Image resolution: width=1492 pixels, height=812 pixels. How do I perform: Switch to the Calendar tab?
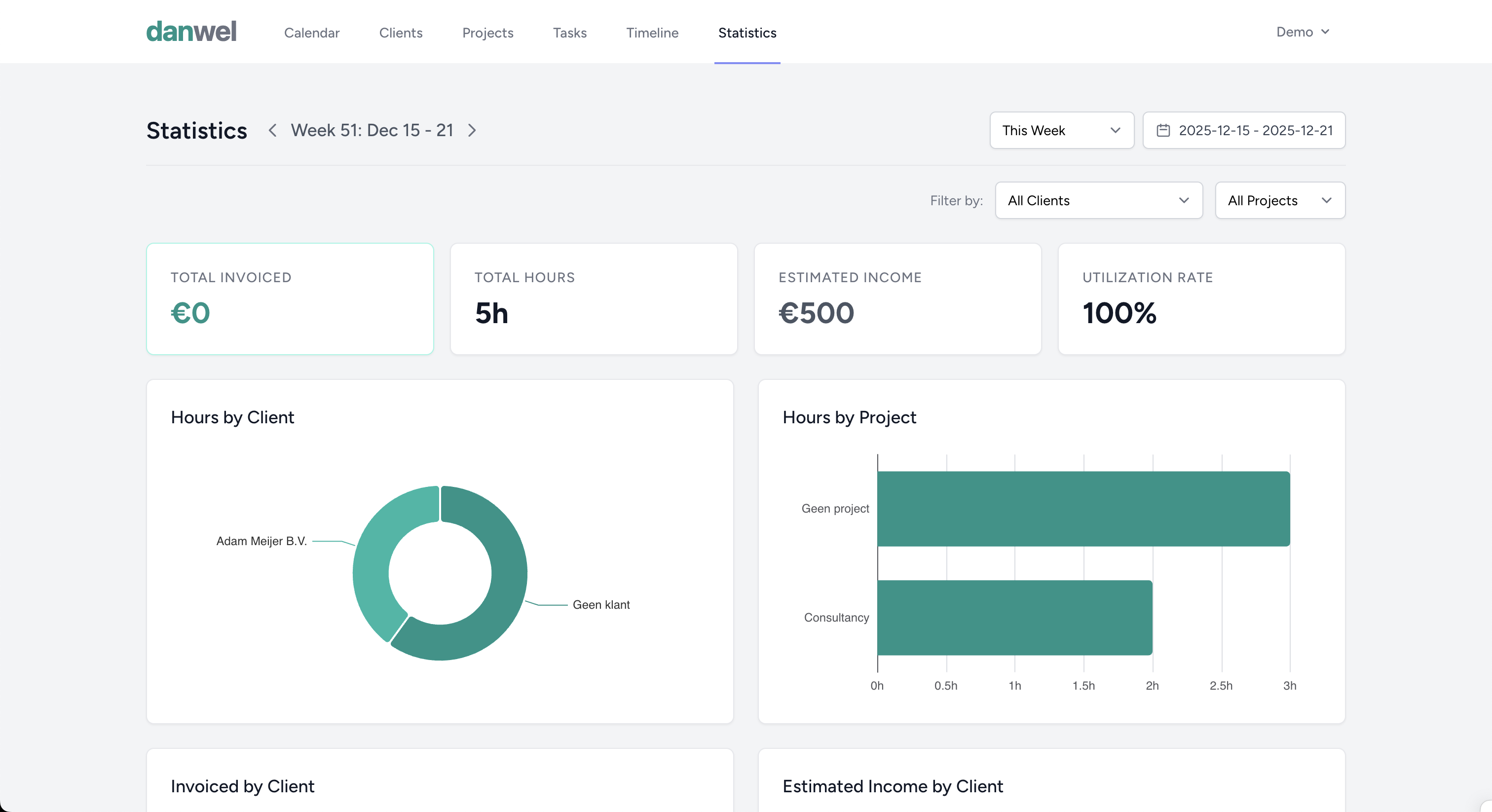click(312, 33)
